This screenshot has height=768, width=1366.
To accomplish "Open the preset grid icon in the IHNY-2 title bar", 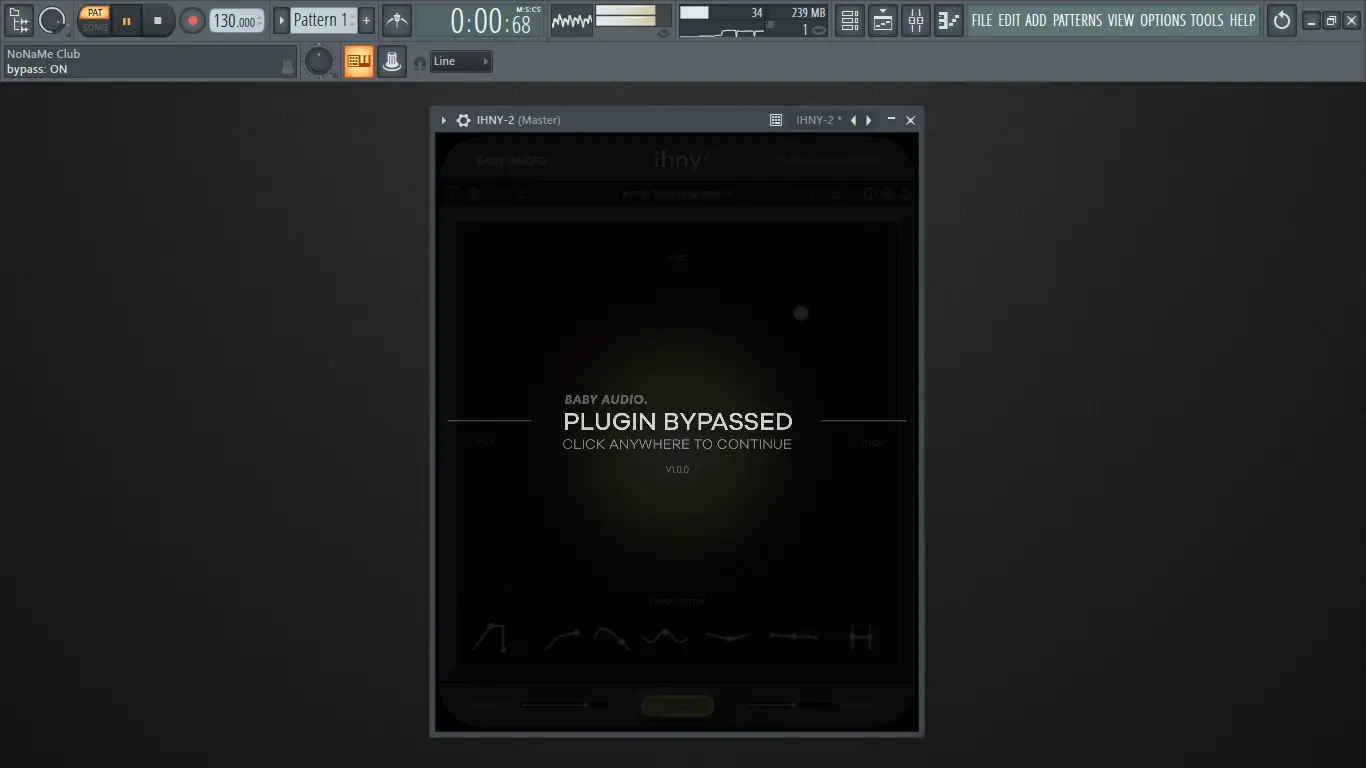I will 776,120.
